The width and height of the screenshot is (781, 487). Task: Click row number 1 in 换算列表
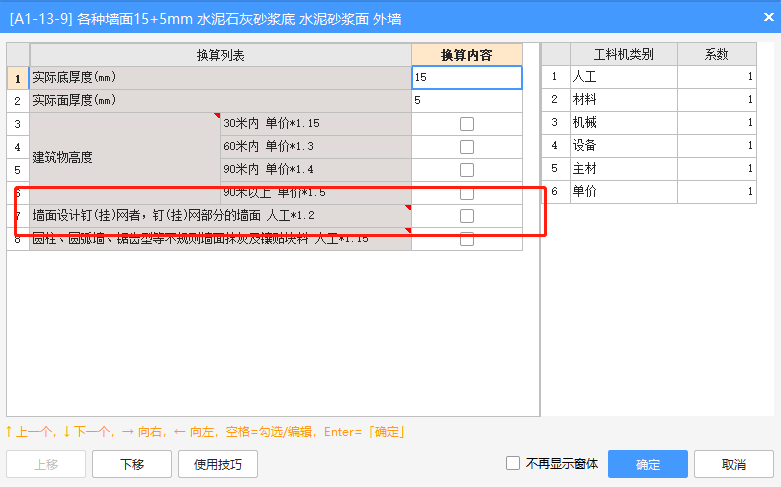click(x=18, y=78)
